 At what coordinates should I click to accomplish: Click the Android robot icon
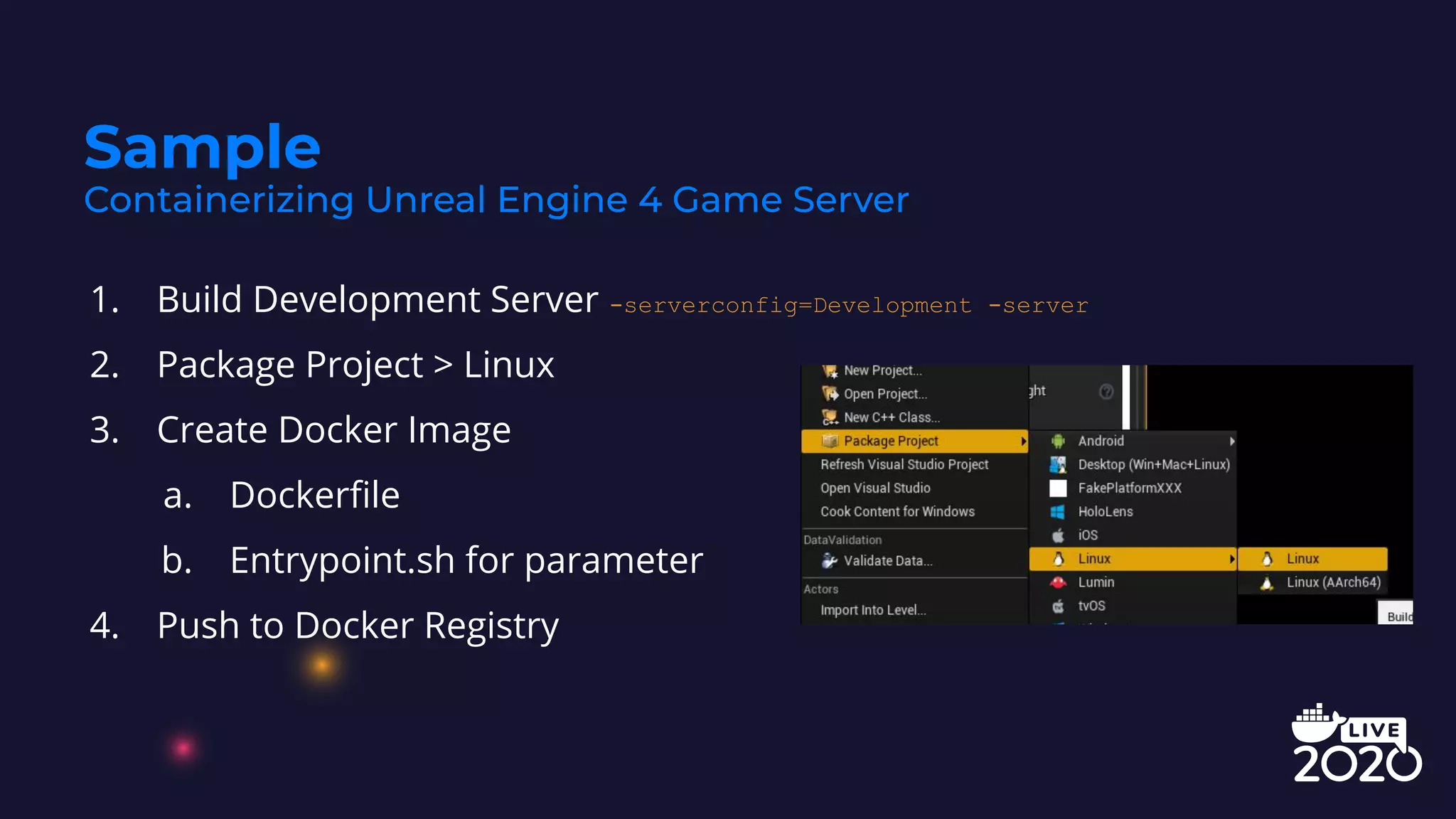(1058, 441)
